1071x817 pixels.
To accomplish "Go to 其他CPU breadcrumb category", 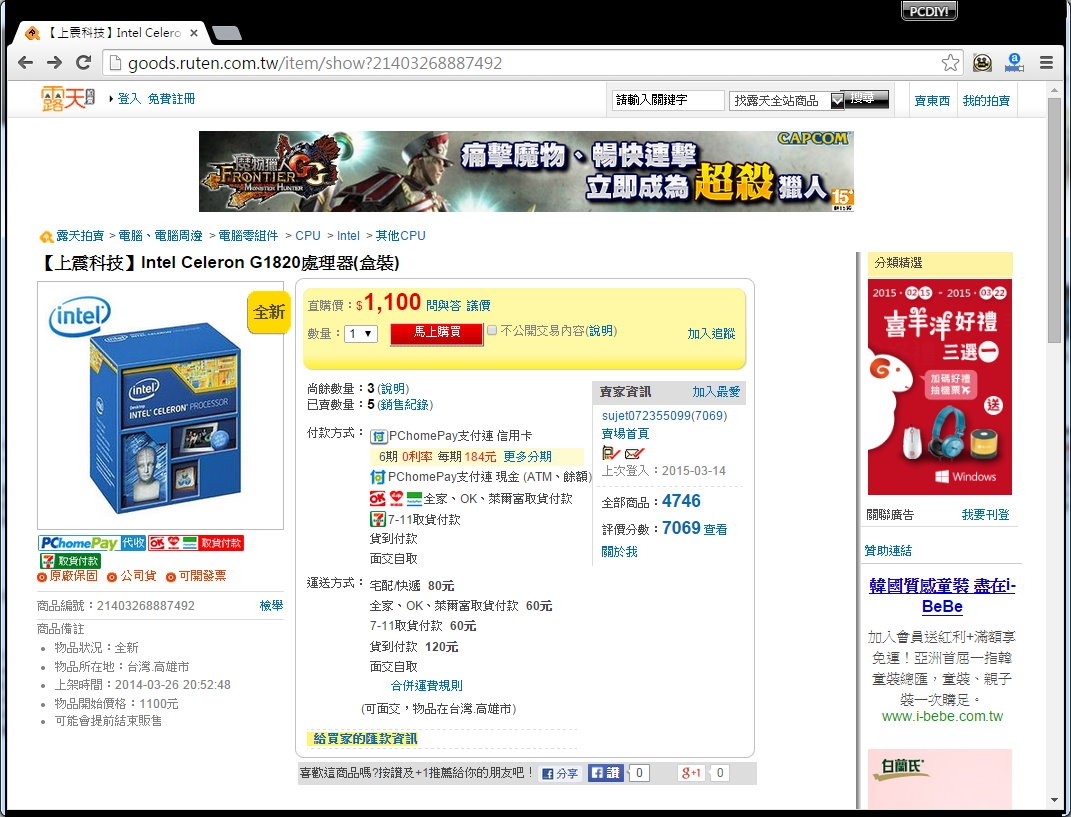I will (400, 236).
